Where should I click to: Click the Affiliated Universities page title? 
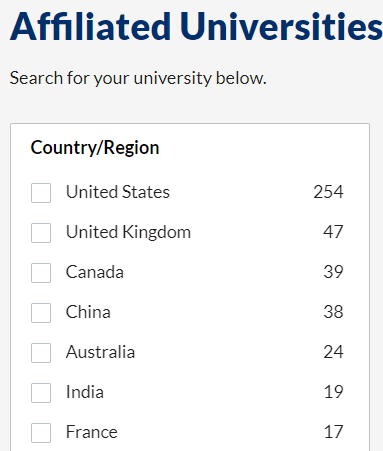tap(196, 27)
